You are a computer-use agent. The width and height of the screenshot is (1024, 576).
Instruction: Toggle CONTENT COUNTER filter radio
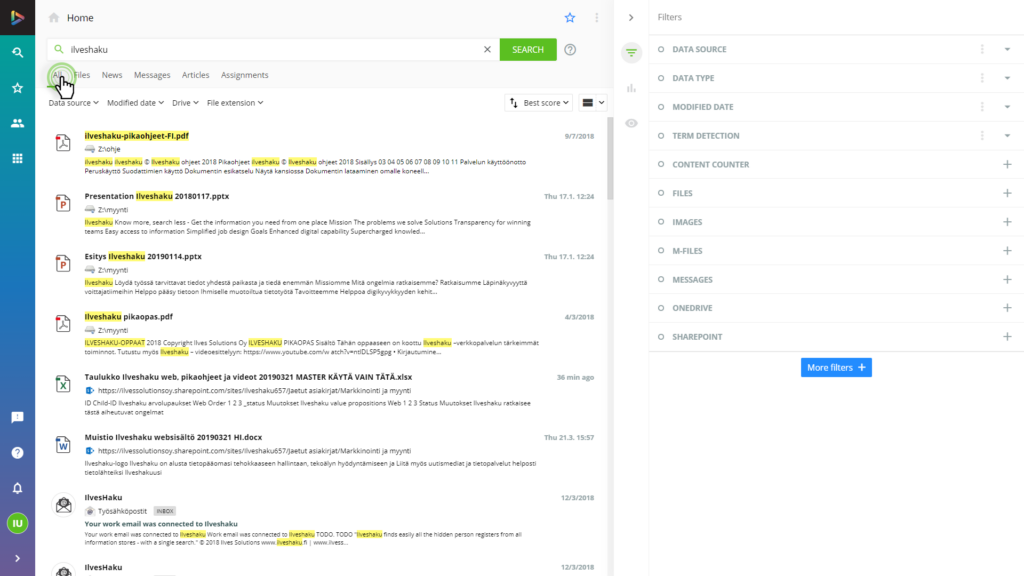pos(661,165)
